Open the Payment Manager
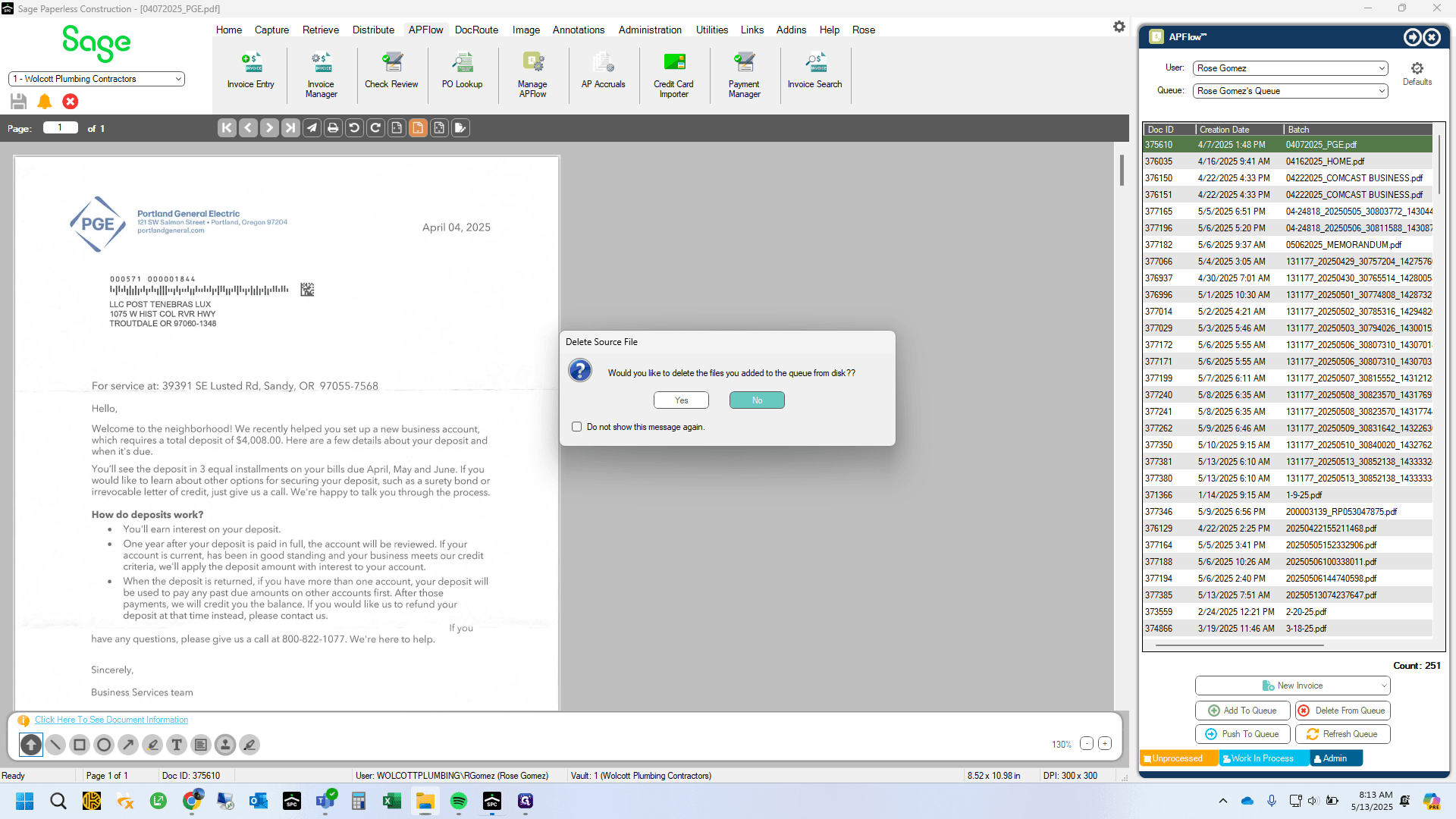Viewport: 1456px width, 819px height. point(744,76)
